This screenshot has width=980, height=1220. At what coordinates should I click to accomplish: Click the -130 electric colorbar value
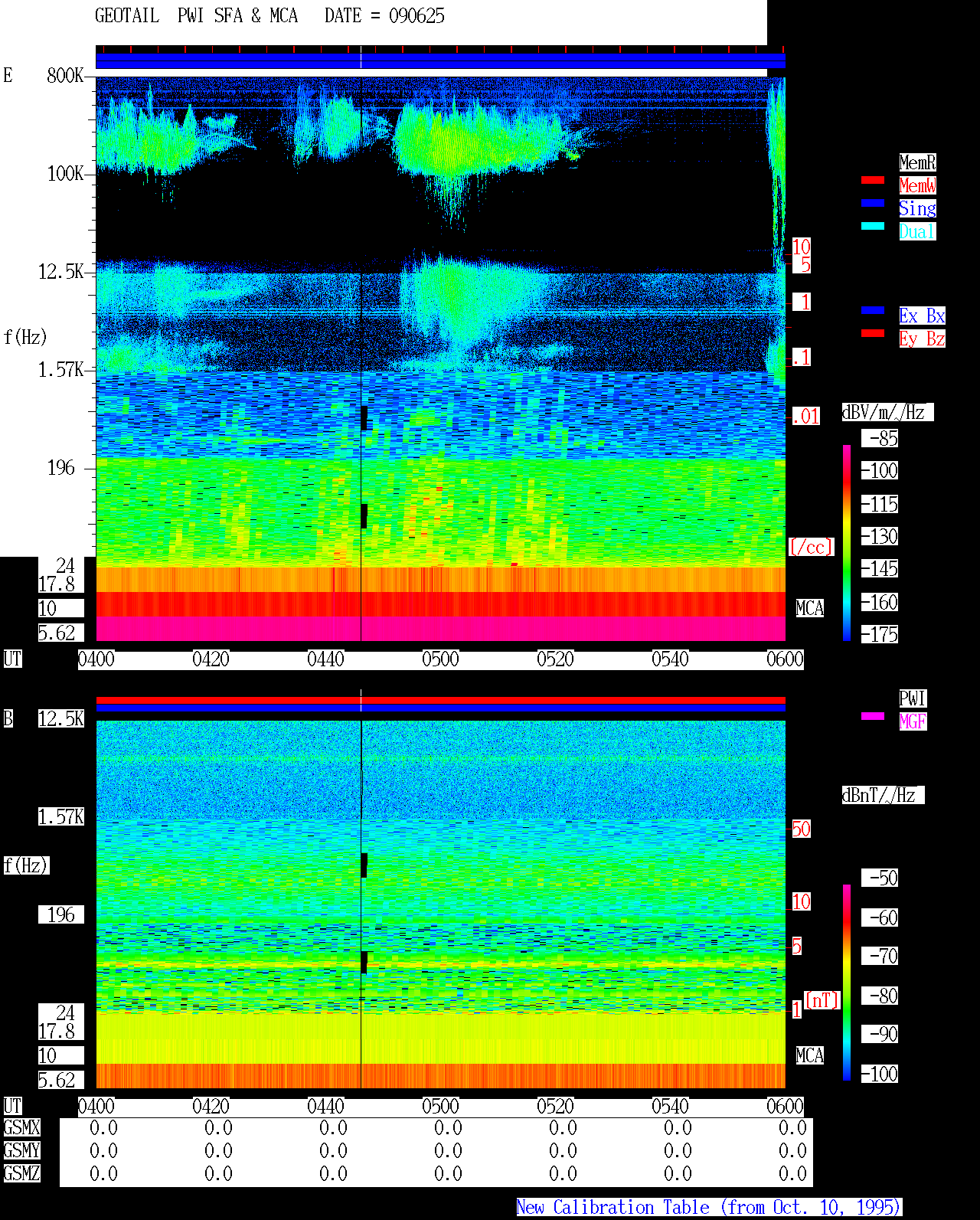pyautogui.click(x=880, y=536)
